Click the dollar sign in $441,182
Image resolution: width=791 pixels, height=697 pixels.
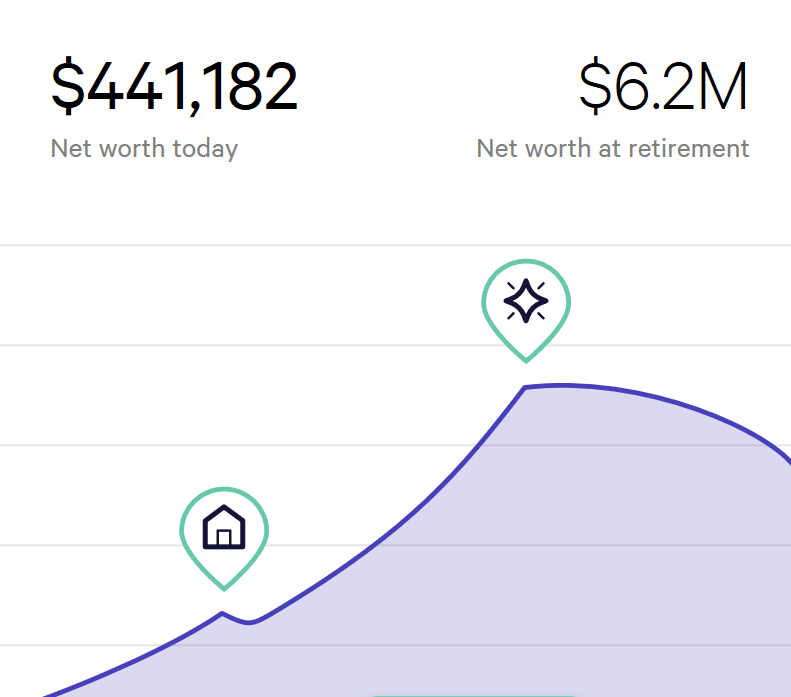click(x=68, y=86)
